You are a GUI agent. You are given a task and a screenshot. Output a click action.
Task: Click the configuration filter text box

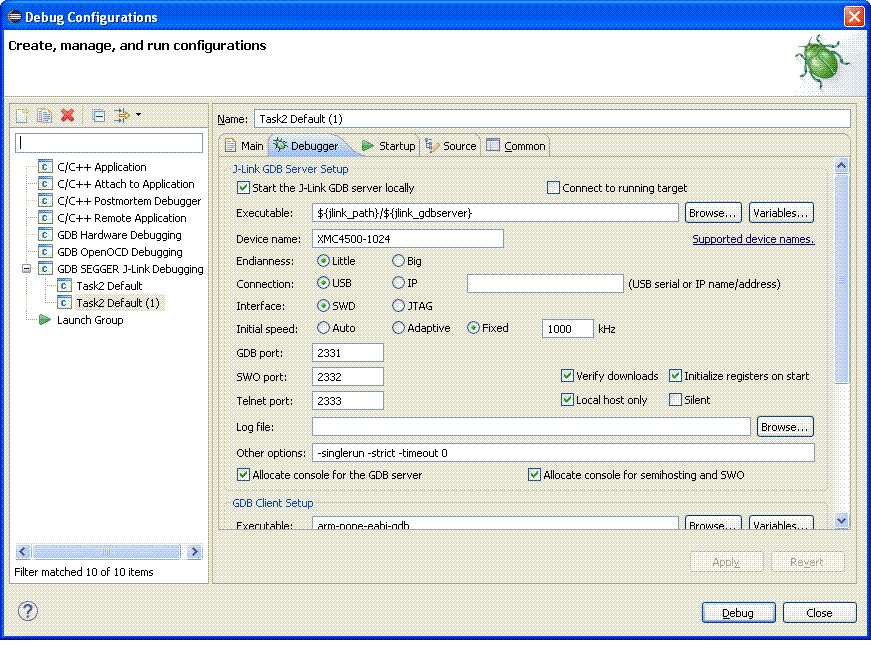click(x=109, y=143)
